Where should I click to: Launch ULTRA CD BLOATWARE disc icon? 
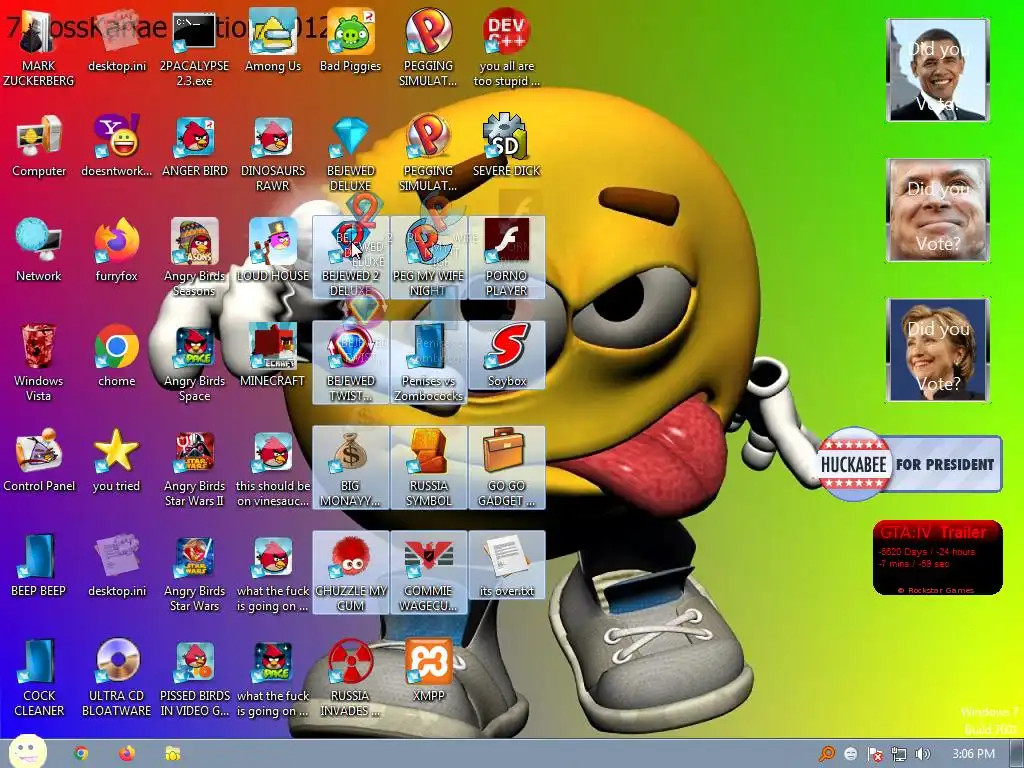[x=116, y=679]
